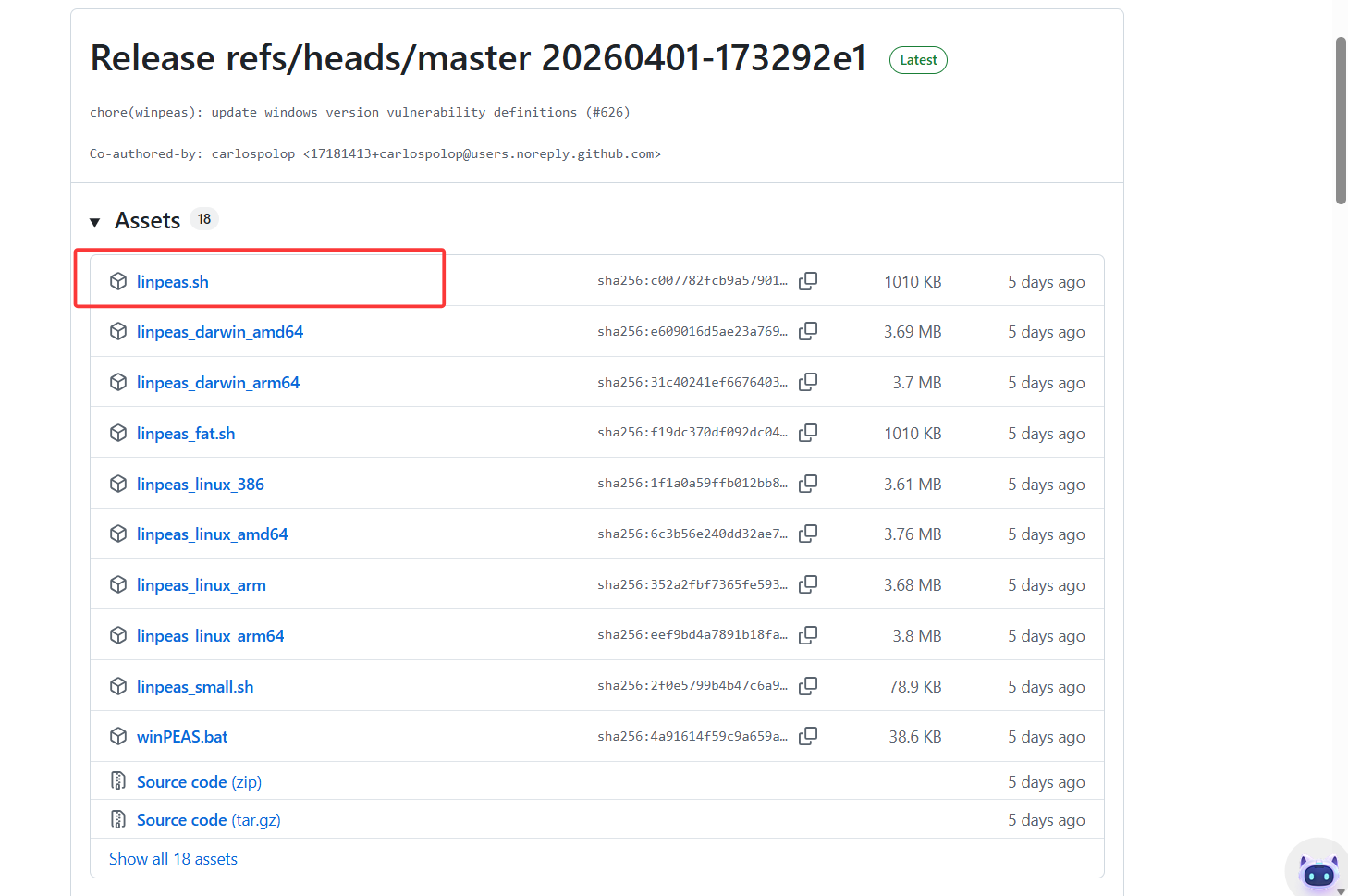The height and width of the screenshot is (896, 1348).
Task: Click the Assets count badge showing 18
Action: pos(204,219)
